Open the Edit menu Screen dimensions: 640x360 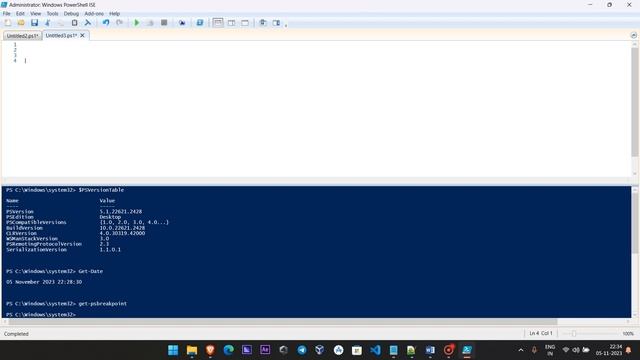tap(20, 13)
